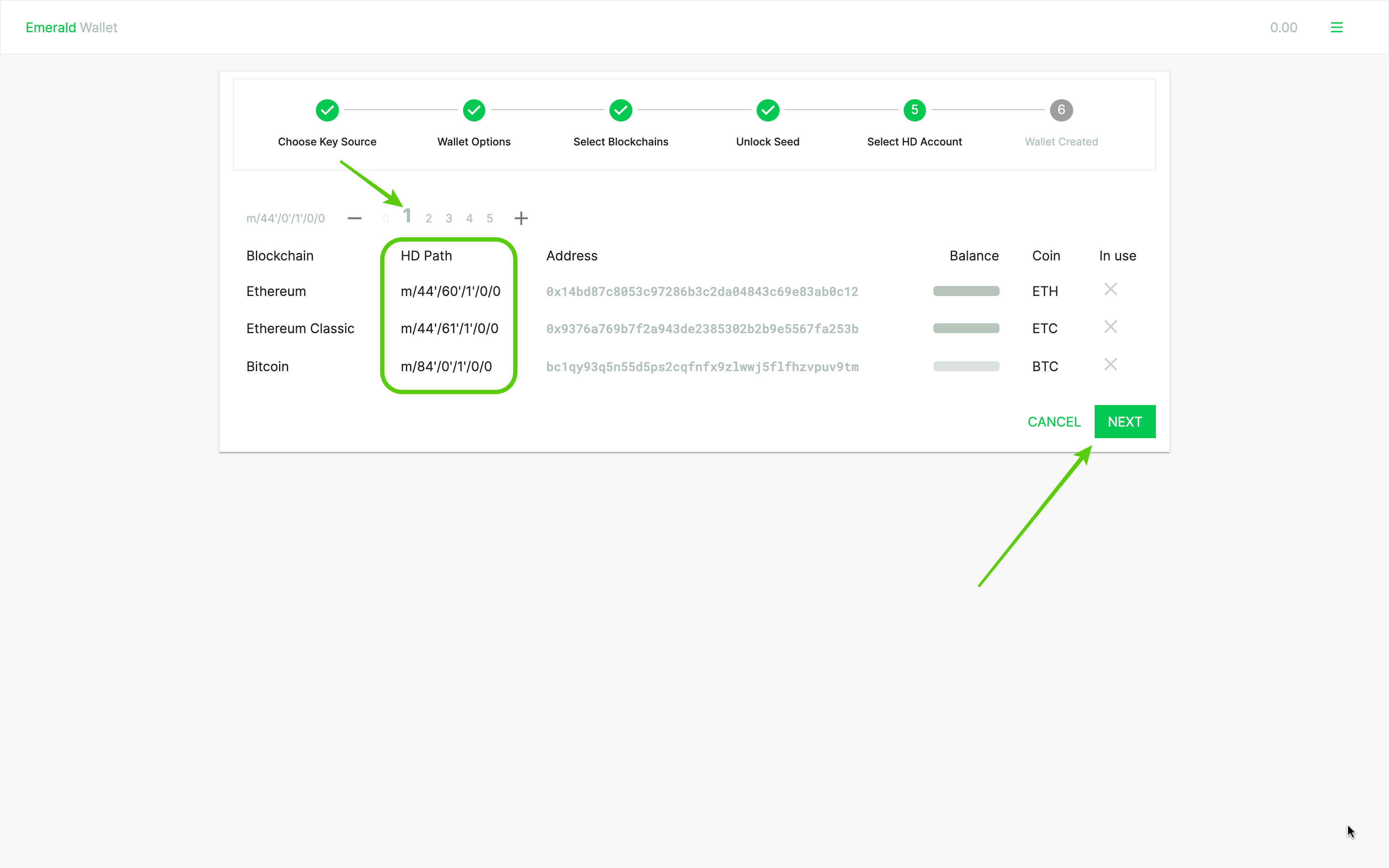Click the Ethereum HD Path field m/44'/60'/1'/0/0

click(x=449, y=291)
